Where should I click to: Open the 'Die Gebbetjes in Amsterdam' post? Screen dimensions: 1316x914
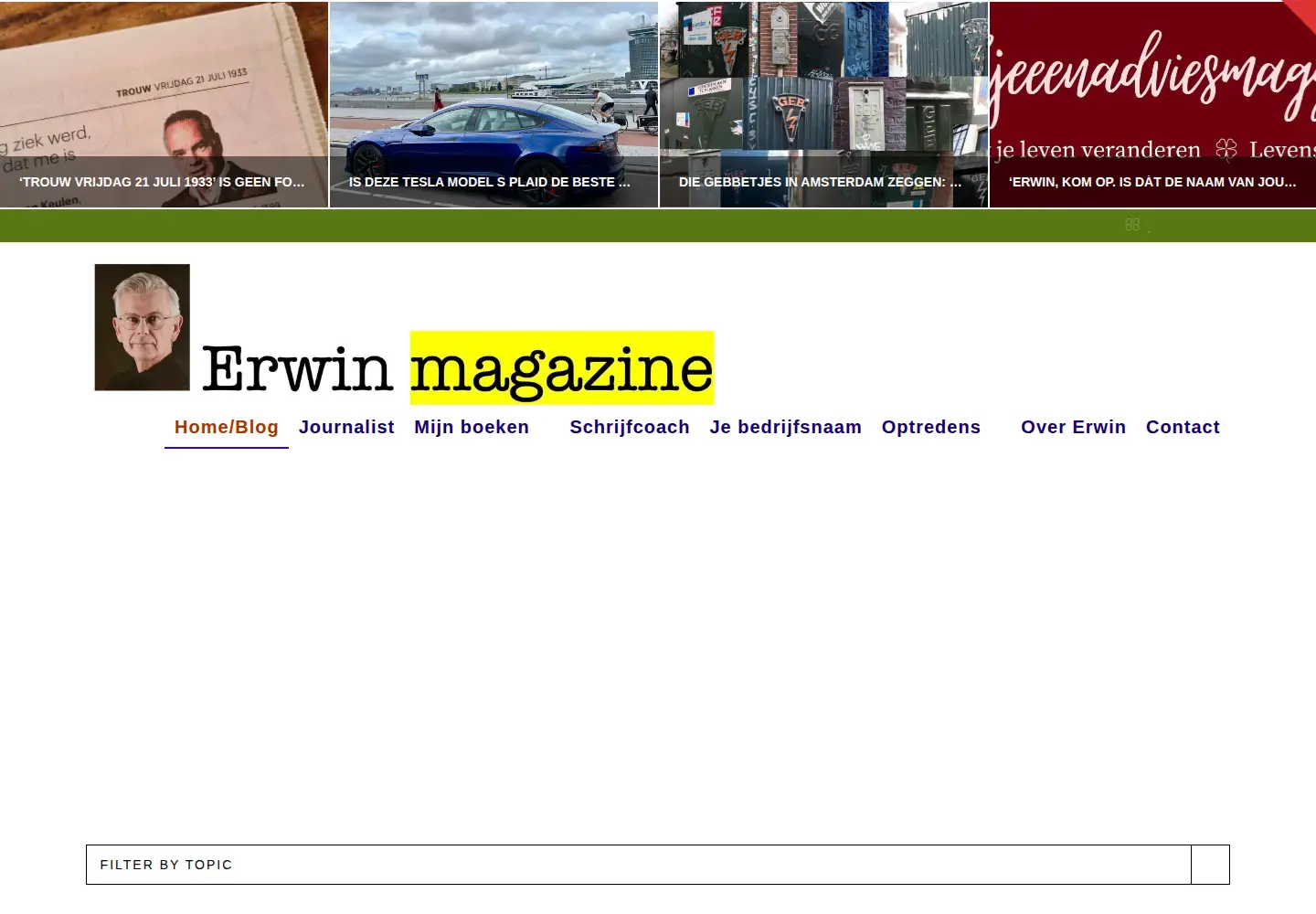pos(823,104)
